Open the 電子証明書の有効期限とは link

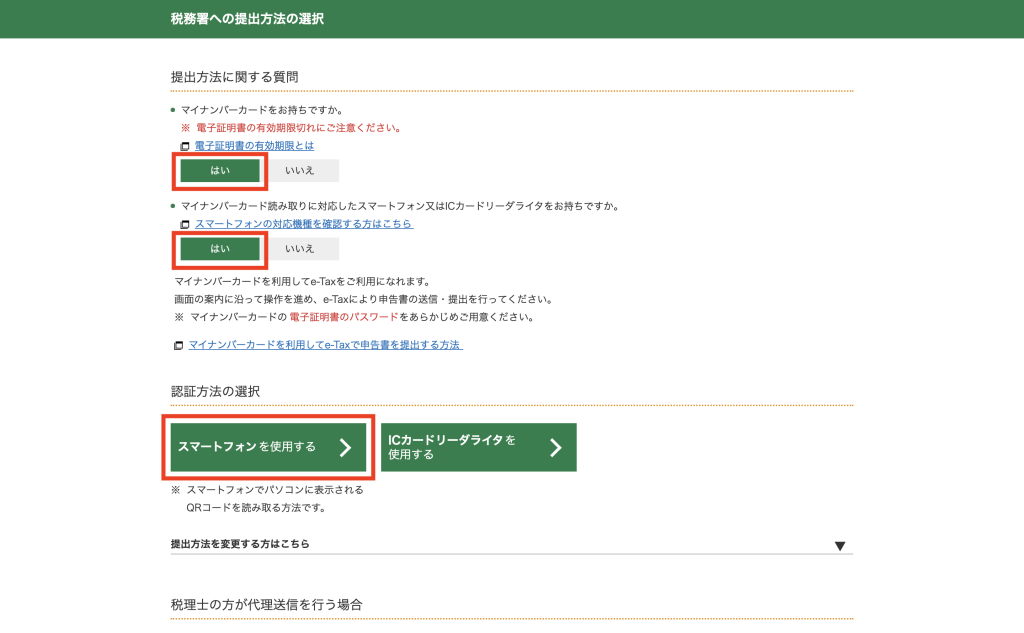254,146
